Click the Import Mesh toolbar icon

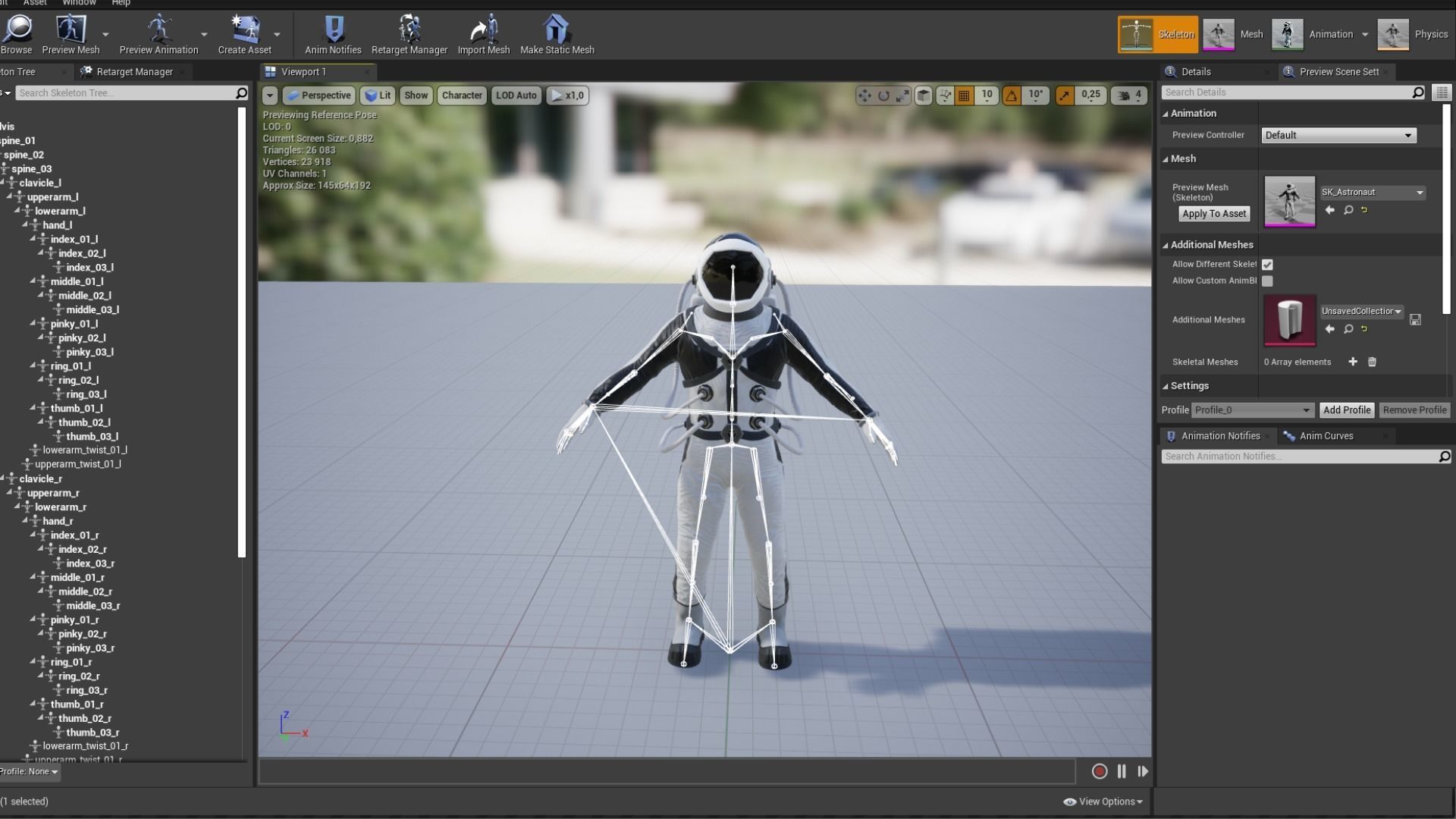[483, 35]
